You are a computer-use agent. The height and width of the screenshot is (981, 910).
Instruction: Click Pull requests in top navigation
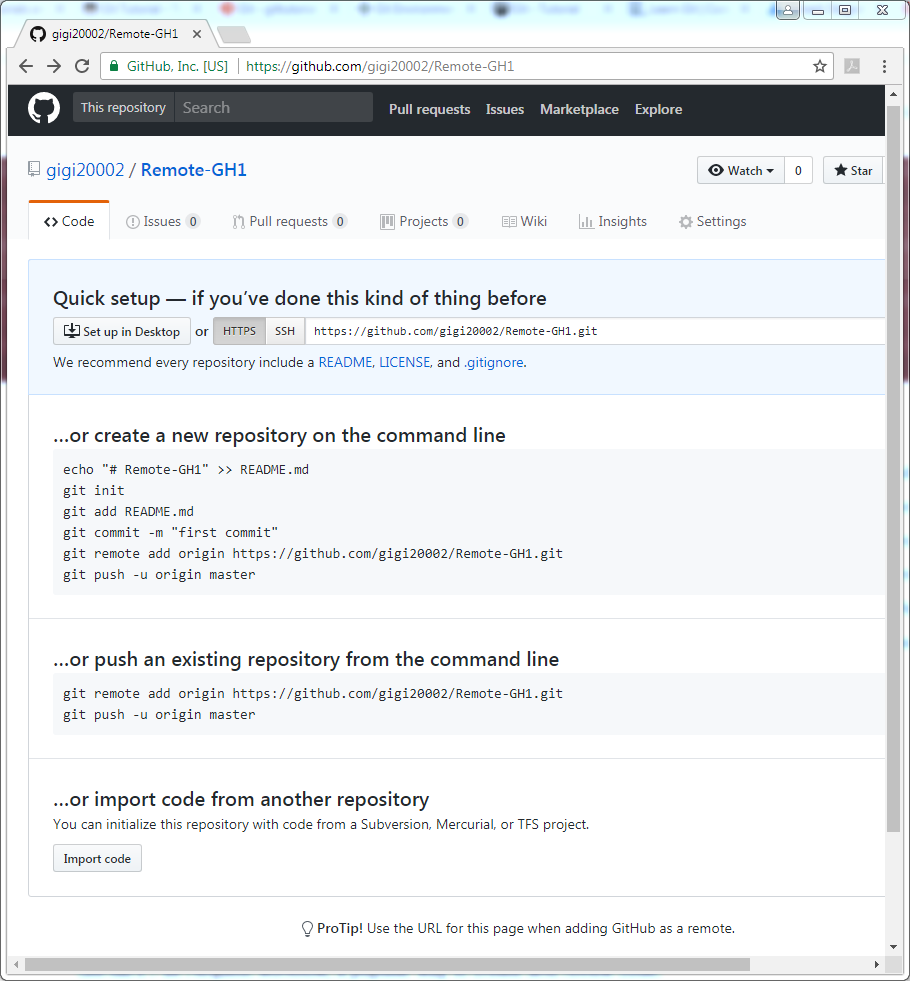click(430, 109)
